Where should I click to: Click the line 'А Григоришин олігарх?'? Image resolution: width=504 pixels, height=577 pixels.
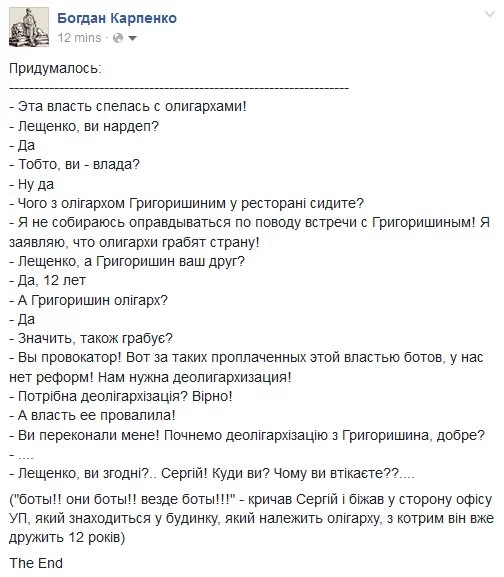[x=88, y=300]
